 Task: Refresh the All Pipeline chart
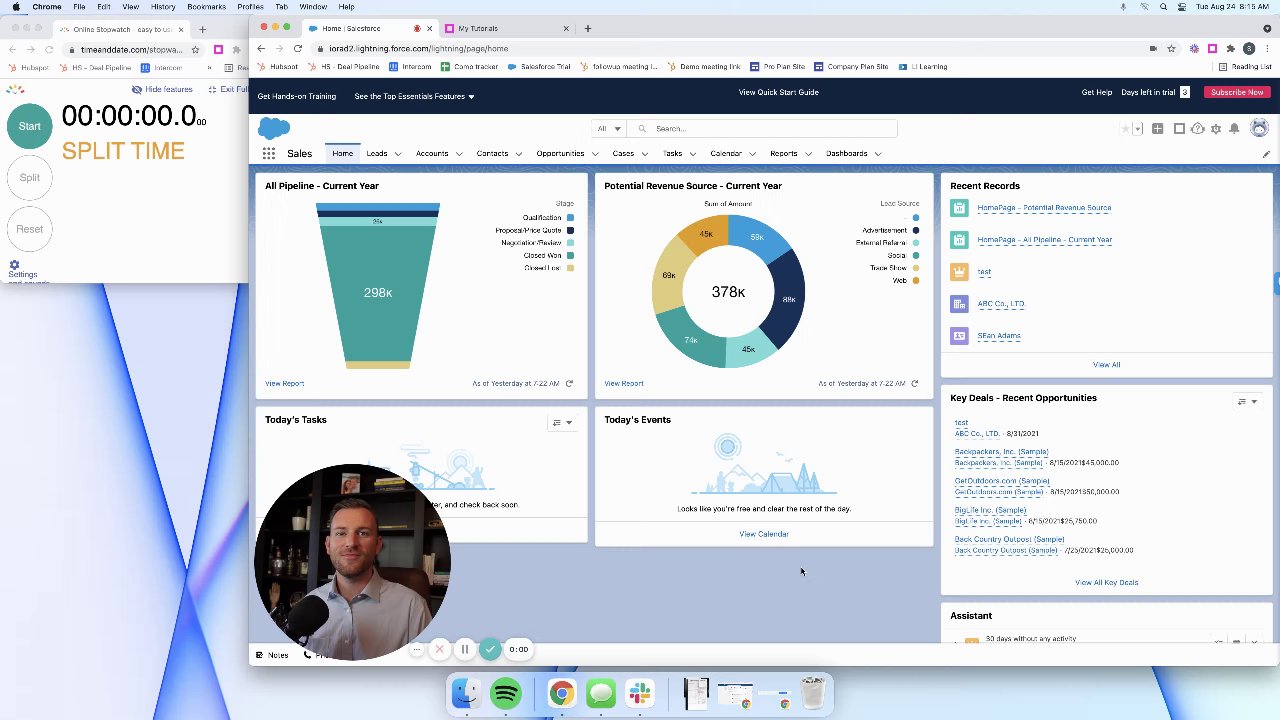pyautogui.click(x=569, y=383)
